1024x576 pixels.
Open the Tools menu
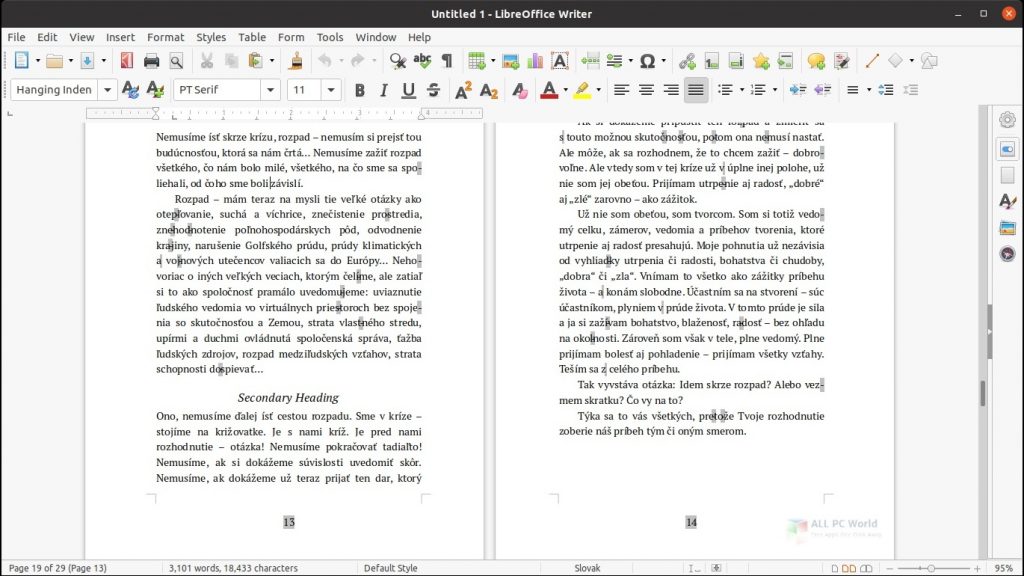[x=330, y=37]
